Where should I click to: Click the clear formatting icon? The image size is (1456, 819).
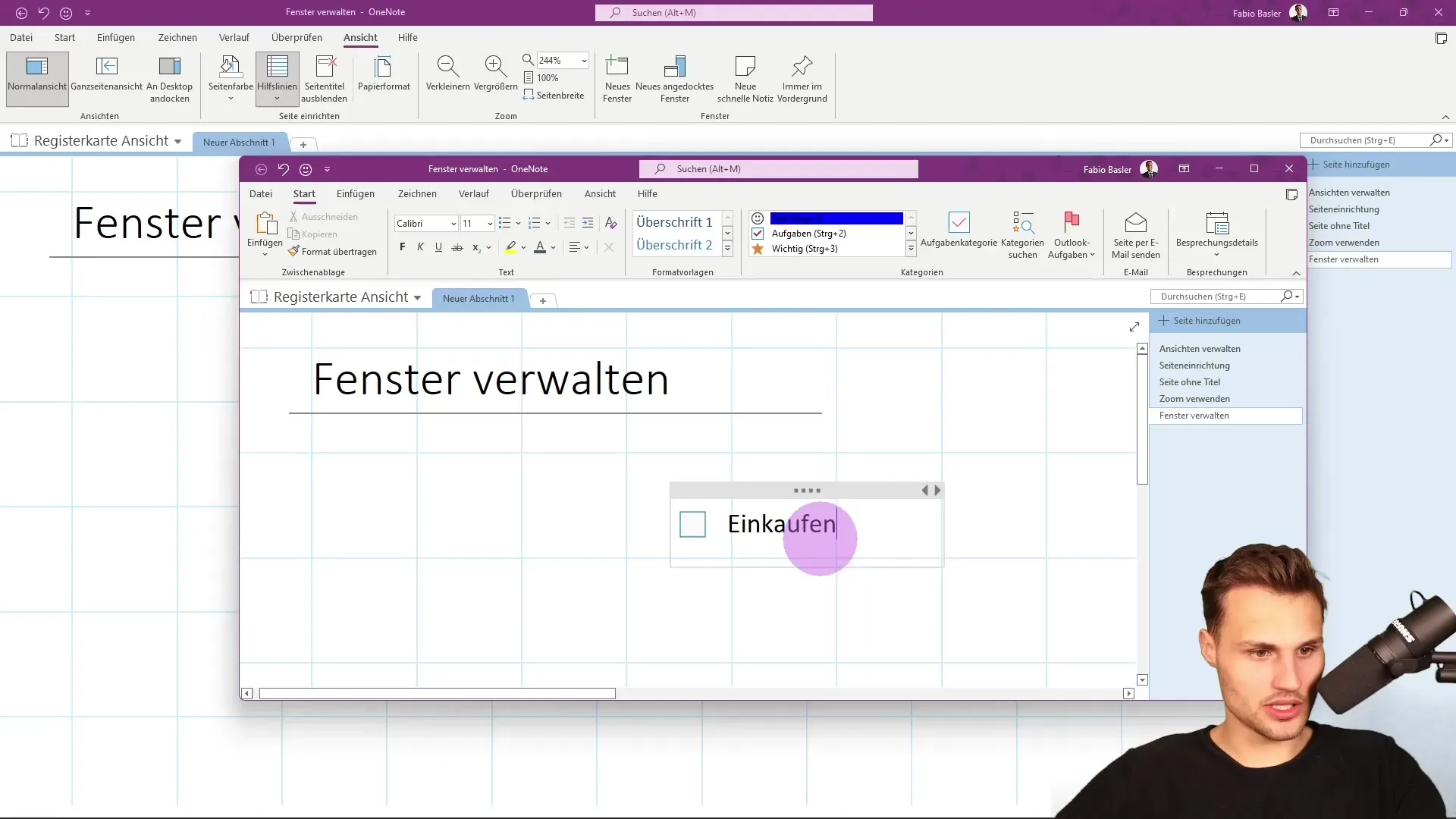click(x=610, y=223)
